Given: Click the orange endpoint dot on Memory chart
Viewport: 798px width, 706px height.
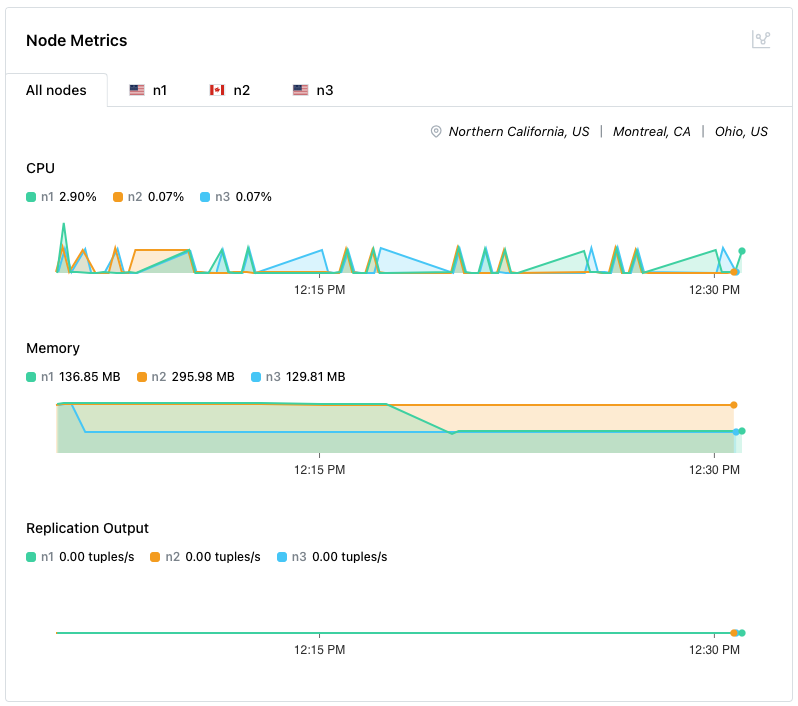Looking at the screenshot, I should pyautogui.click(x=734, y=405).
